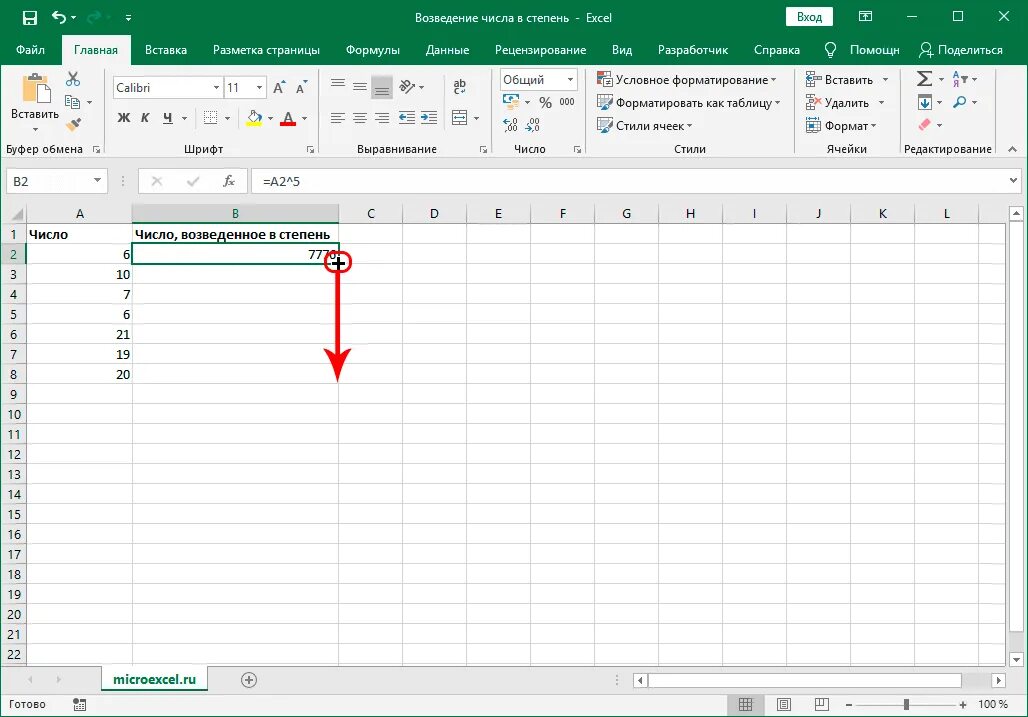Click the Decrease Decimal icon
1028x717 pixels.
pos(533,125)
